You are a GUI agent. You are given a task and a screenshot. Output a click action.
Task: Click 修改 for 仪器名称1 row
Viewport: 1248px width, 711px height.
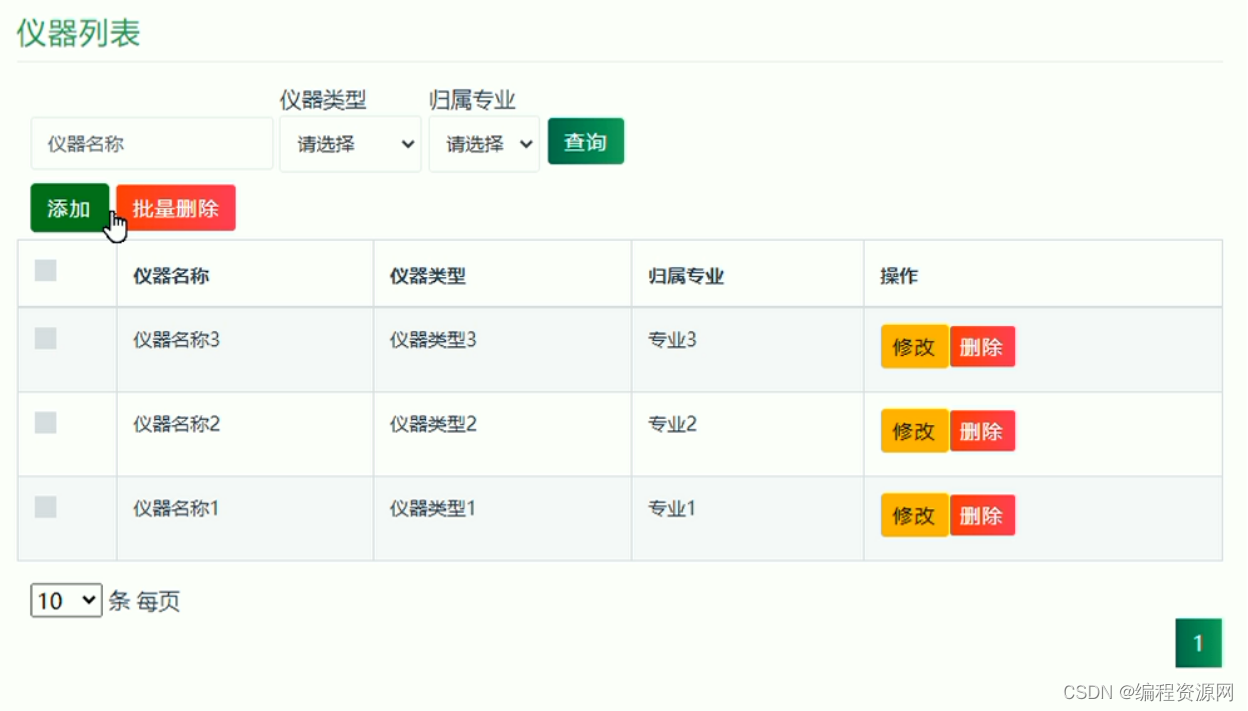pyautogui.click(x=914, y=516)
